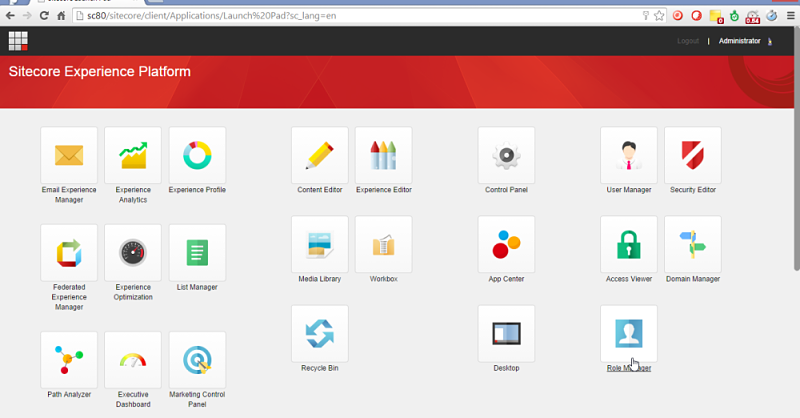Open Executive Dashboard tile
800x418 pixels.
pos(133,360)
